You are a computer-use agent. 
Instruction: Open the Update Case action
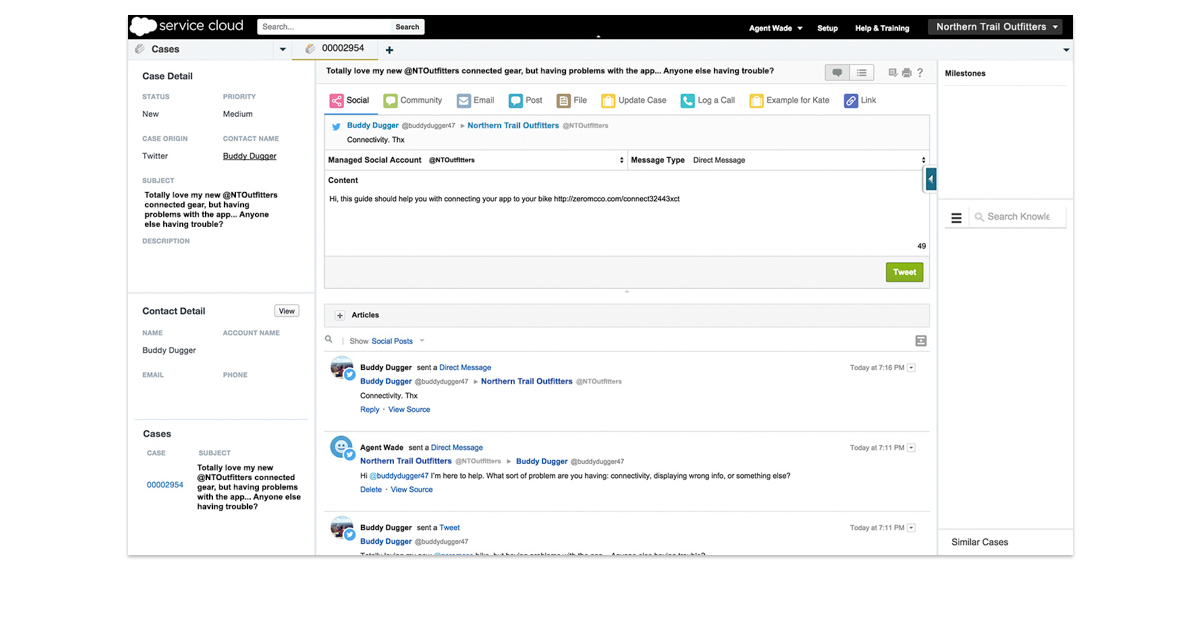(x=634, y=100)
